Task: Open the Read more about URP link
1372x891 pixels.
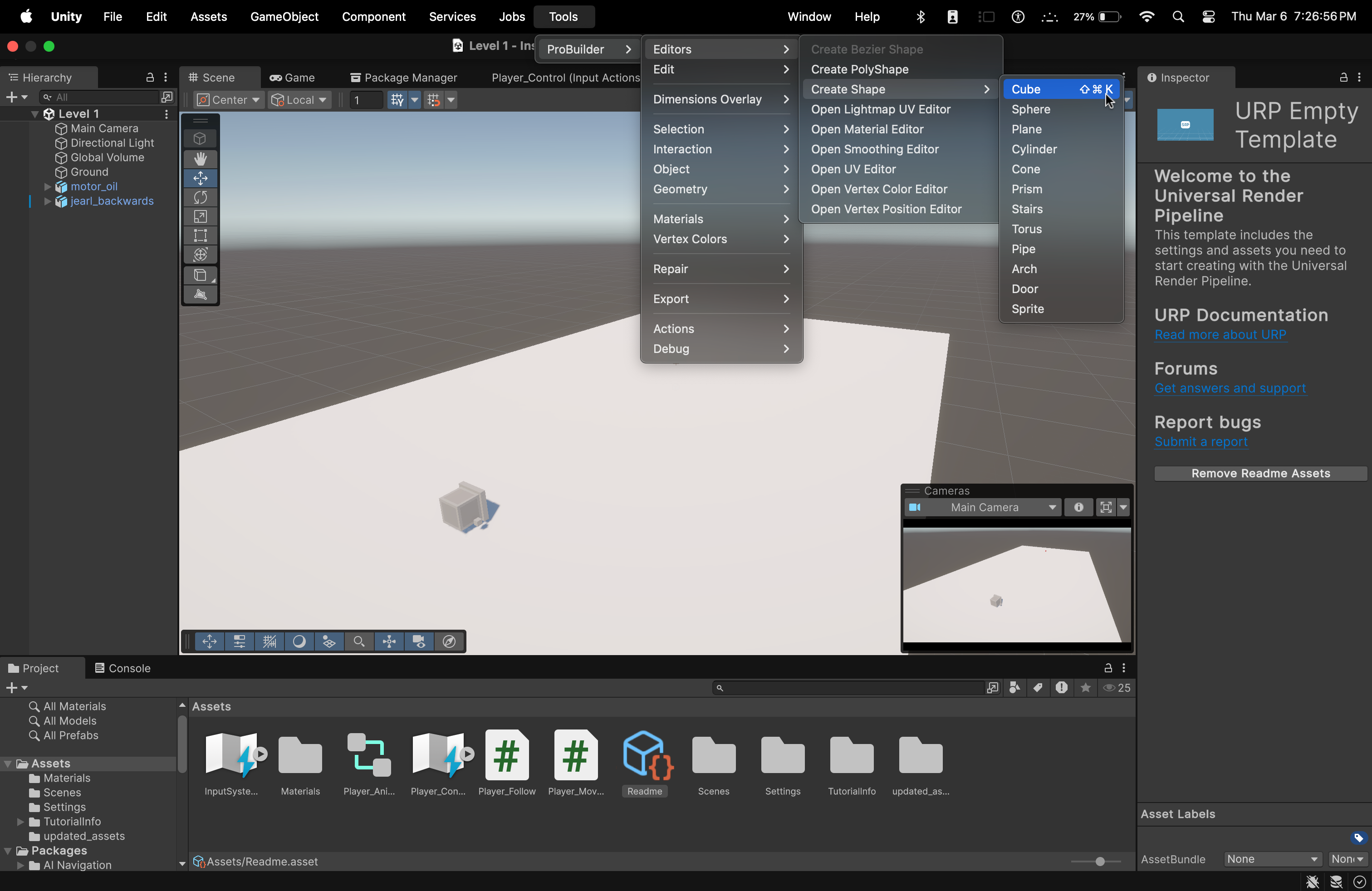Action: coord(1220,335)
